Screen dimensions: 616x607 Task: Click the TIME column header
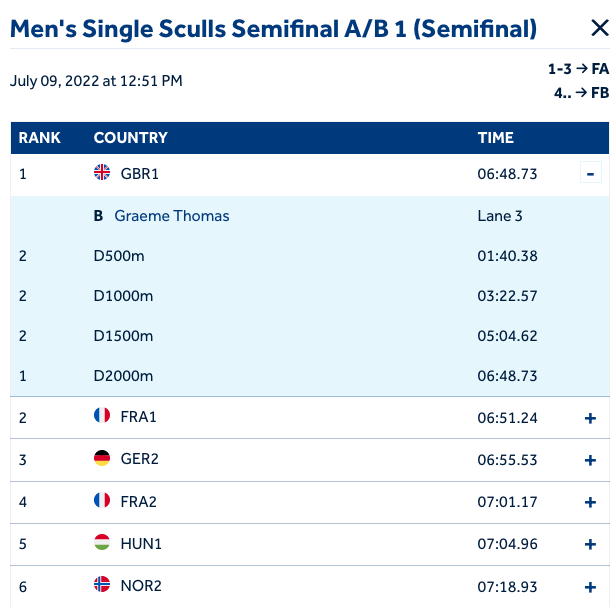(496, 138)
